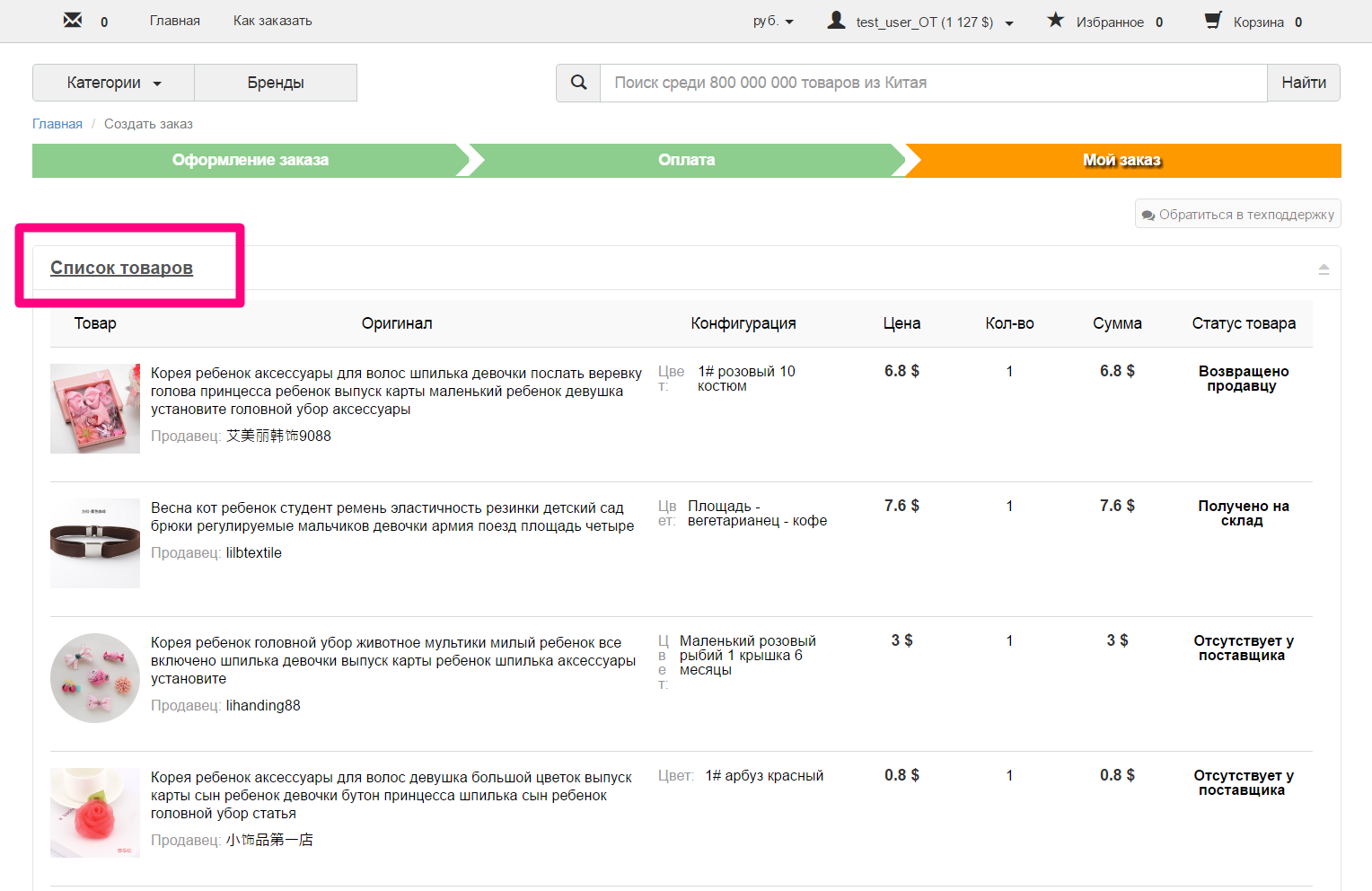This screenshot has width=1372, height=891.
Task: Open the Бренды panel
Action: (x=275, y=82)
